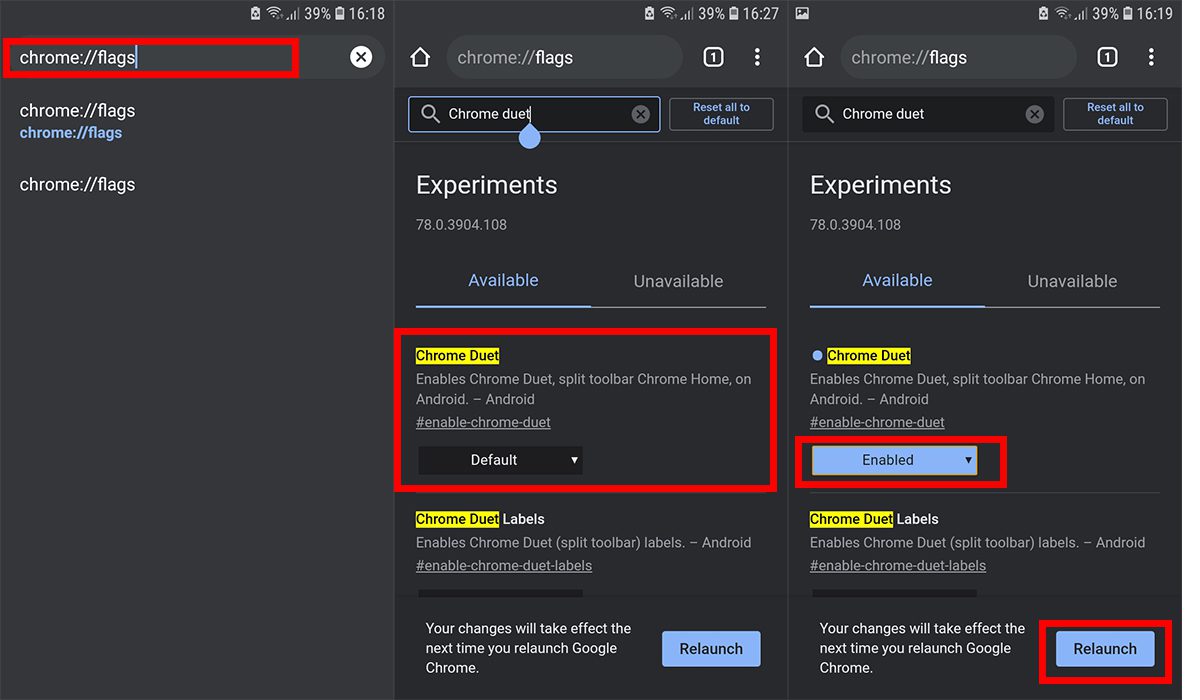Tap the search magnifier icon in the right screen
The height and width of the screenshot is (700, 1200).
824,114
